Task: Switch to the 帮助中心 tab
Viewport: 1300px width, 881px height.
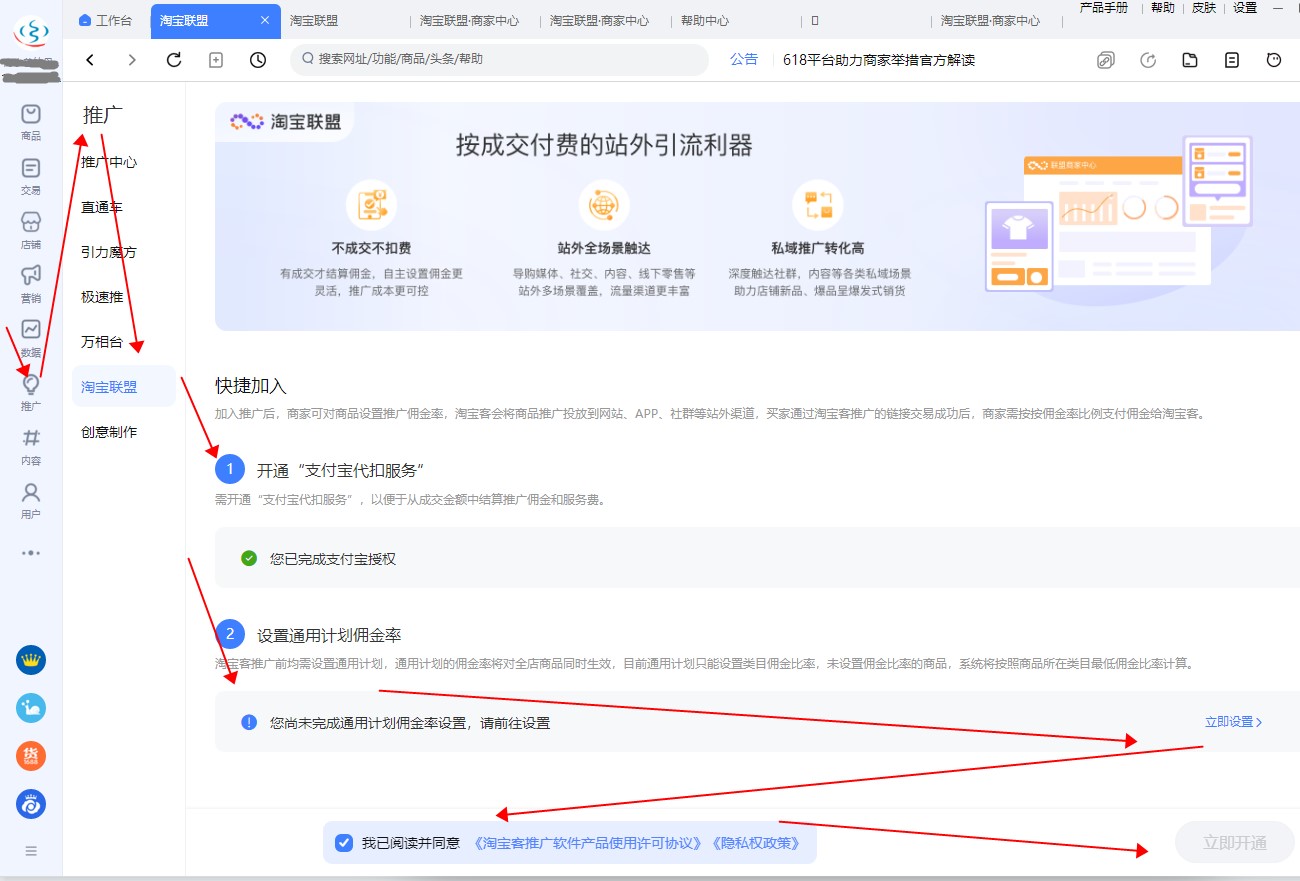Action: pos(705,20)
